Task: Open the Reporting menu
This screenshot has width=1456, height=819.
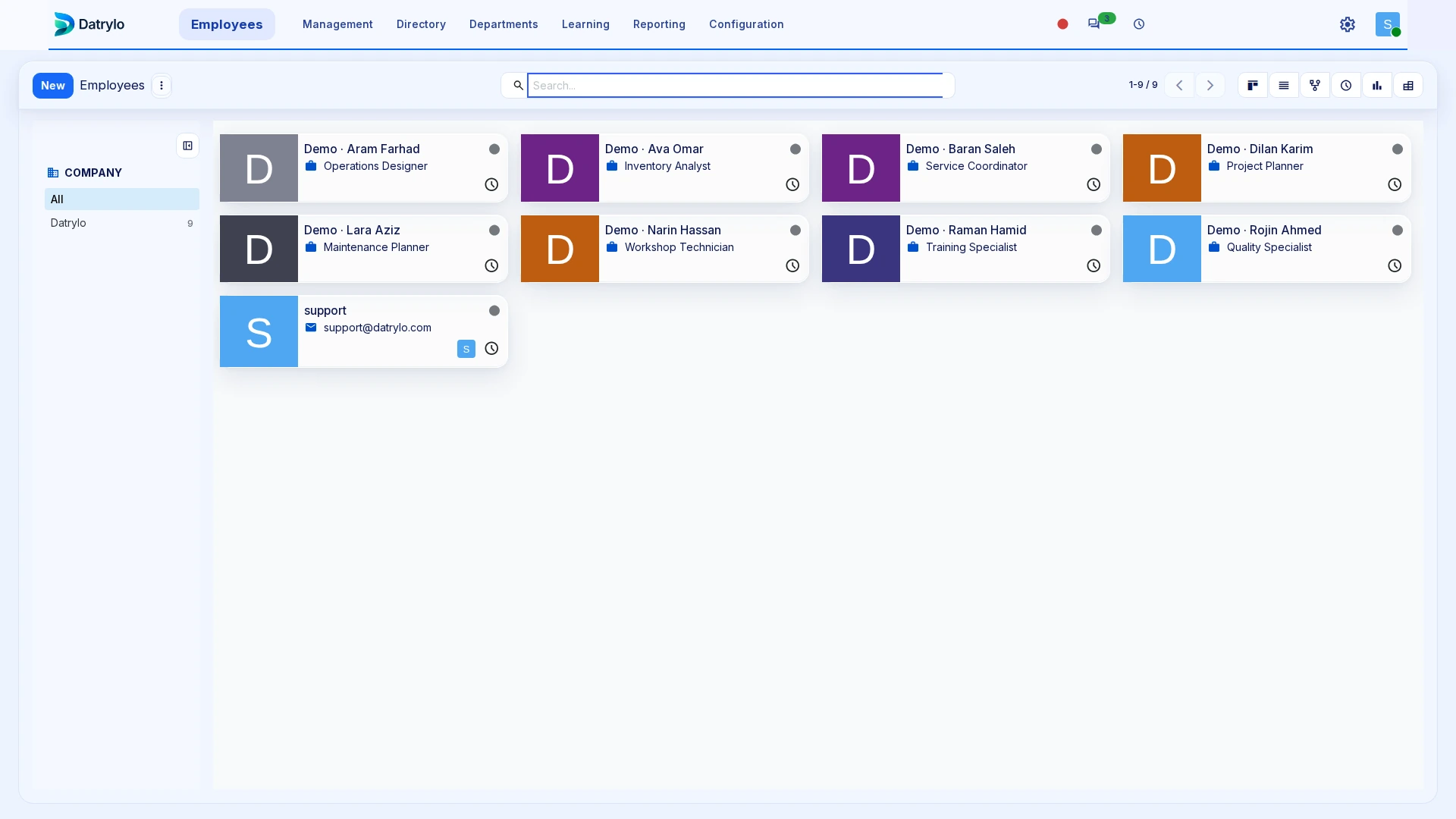Action: click(659, 24)
